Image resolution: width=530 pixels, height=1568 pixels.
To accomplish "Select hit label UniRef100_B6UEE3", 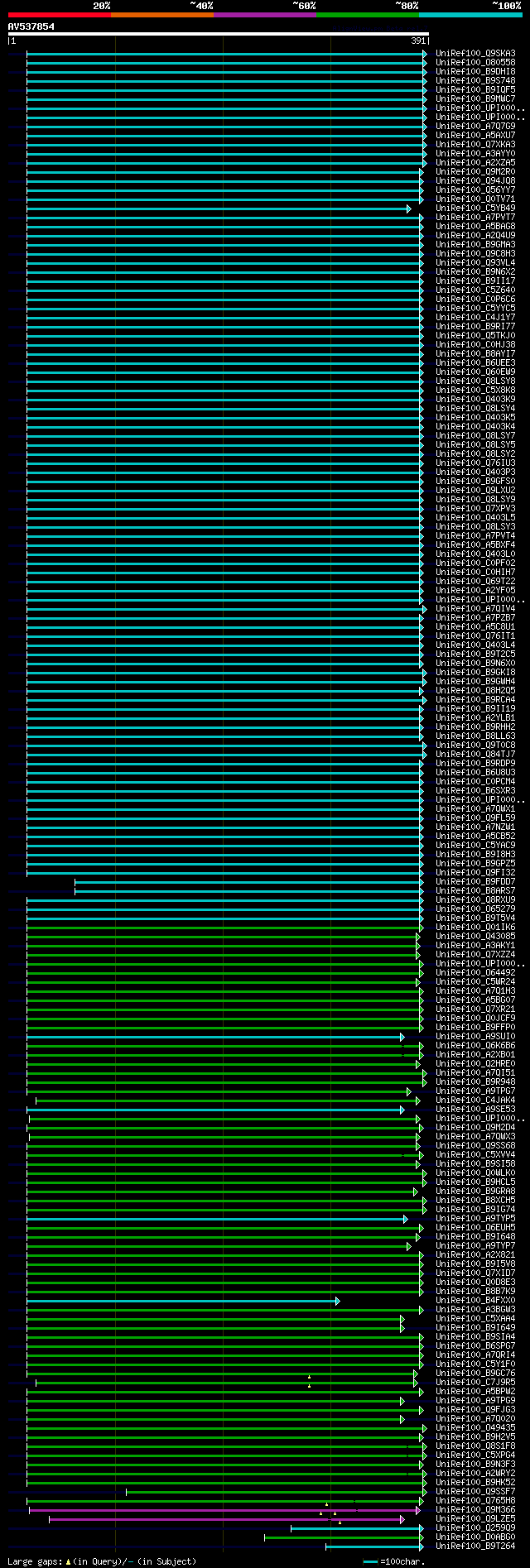I will point(475,363).
